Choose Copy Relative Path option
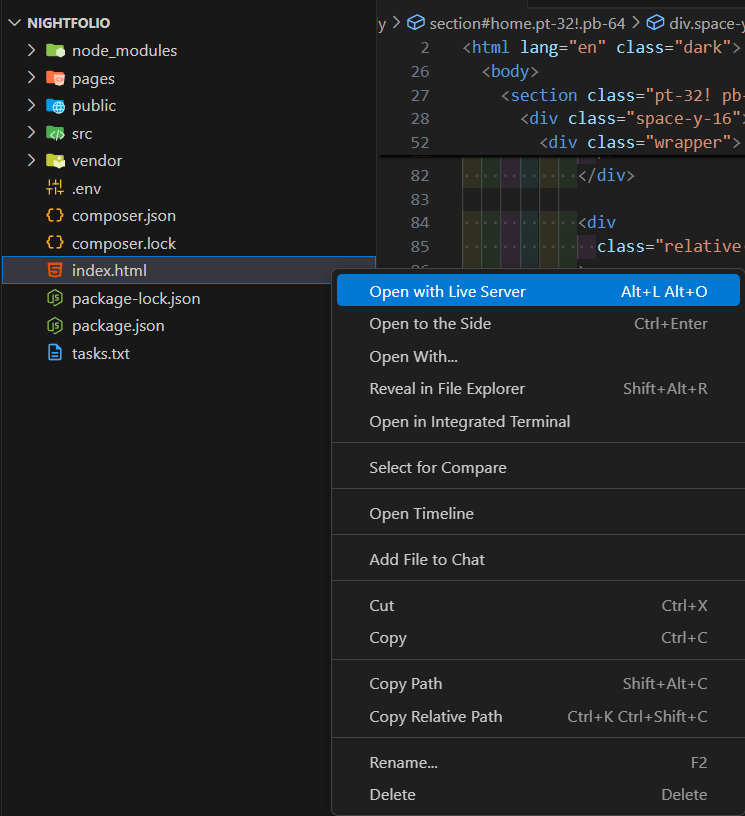Image resolution: width=745 pixels, height=816 pixels. point(436,717)
